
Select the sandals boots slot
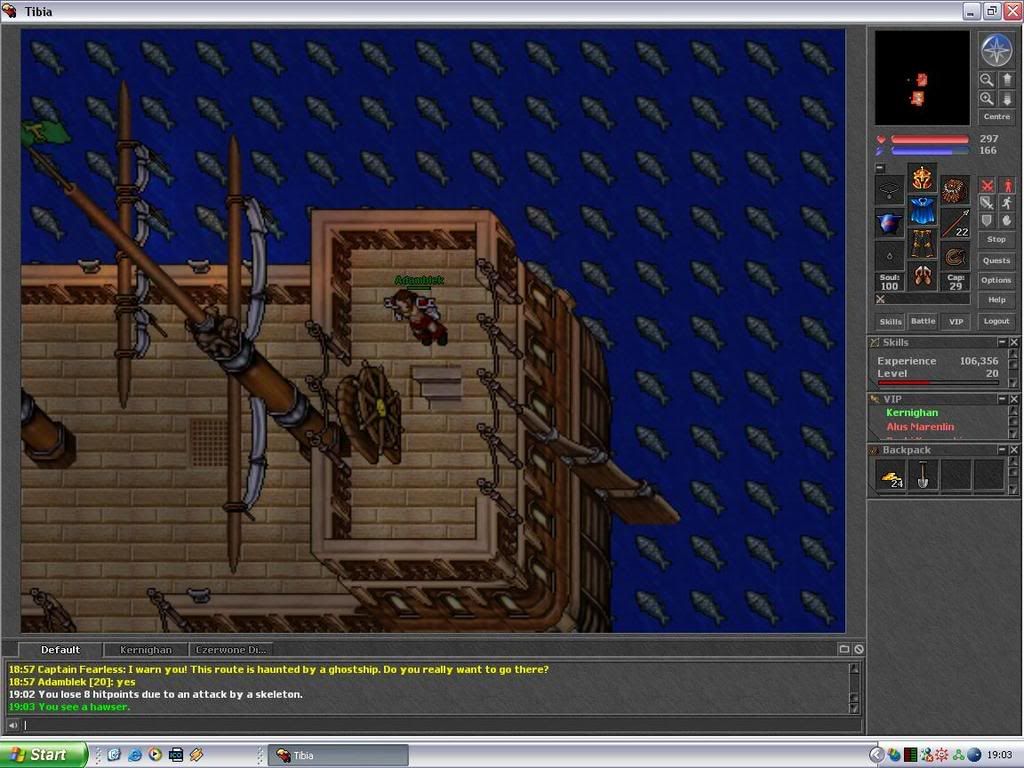[922, 276]
